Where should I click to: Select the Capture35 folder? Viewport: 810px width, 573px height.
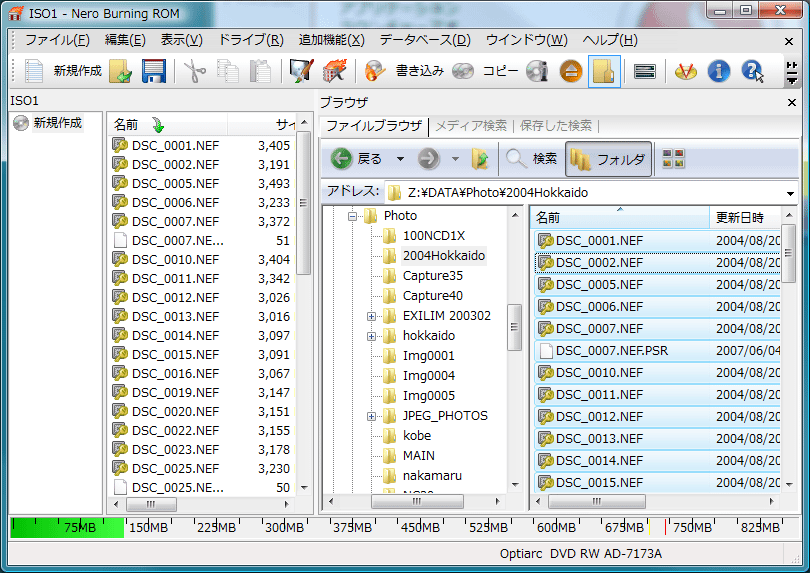[432, 276]
